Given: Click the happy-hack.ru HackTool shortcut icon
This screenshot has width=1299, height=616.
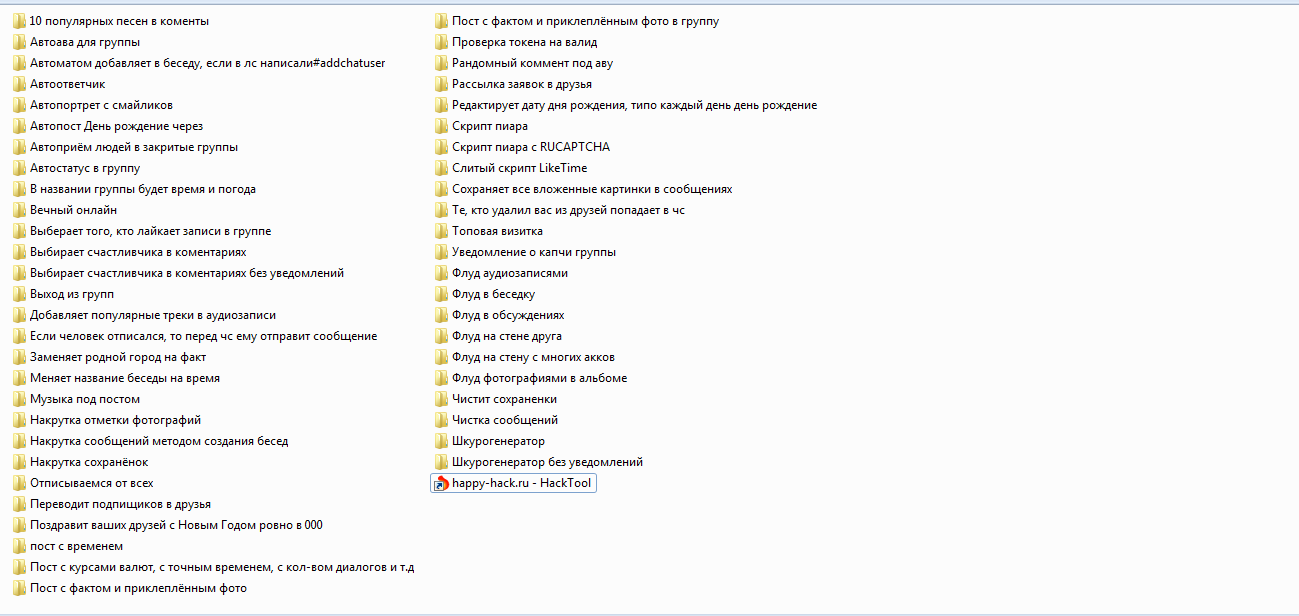Looking at the screenshot, I should tap(441, 484).
